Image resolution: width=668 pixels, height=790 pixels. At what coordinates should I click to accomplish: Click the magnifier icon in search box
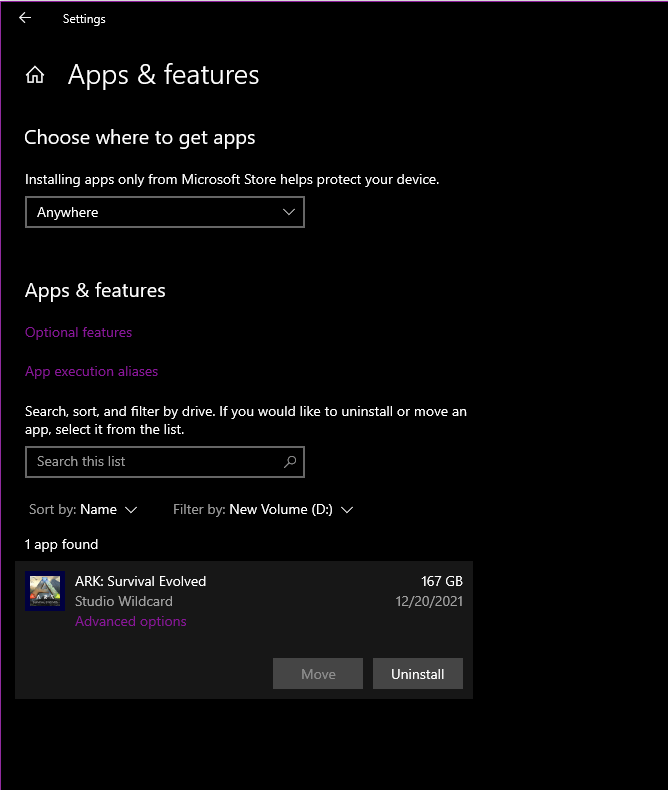tap(290, 462)
